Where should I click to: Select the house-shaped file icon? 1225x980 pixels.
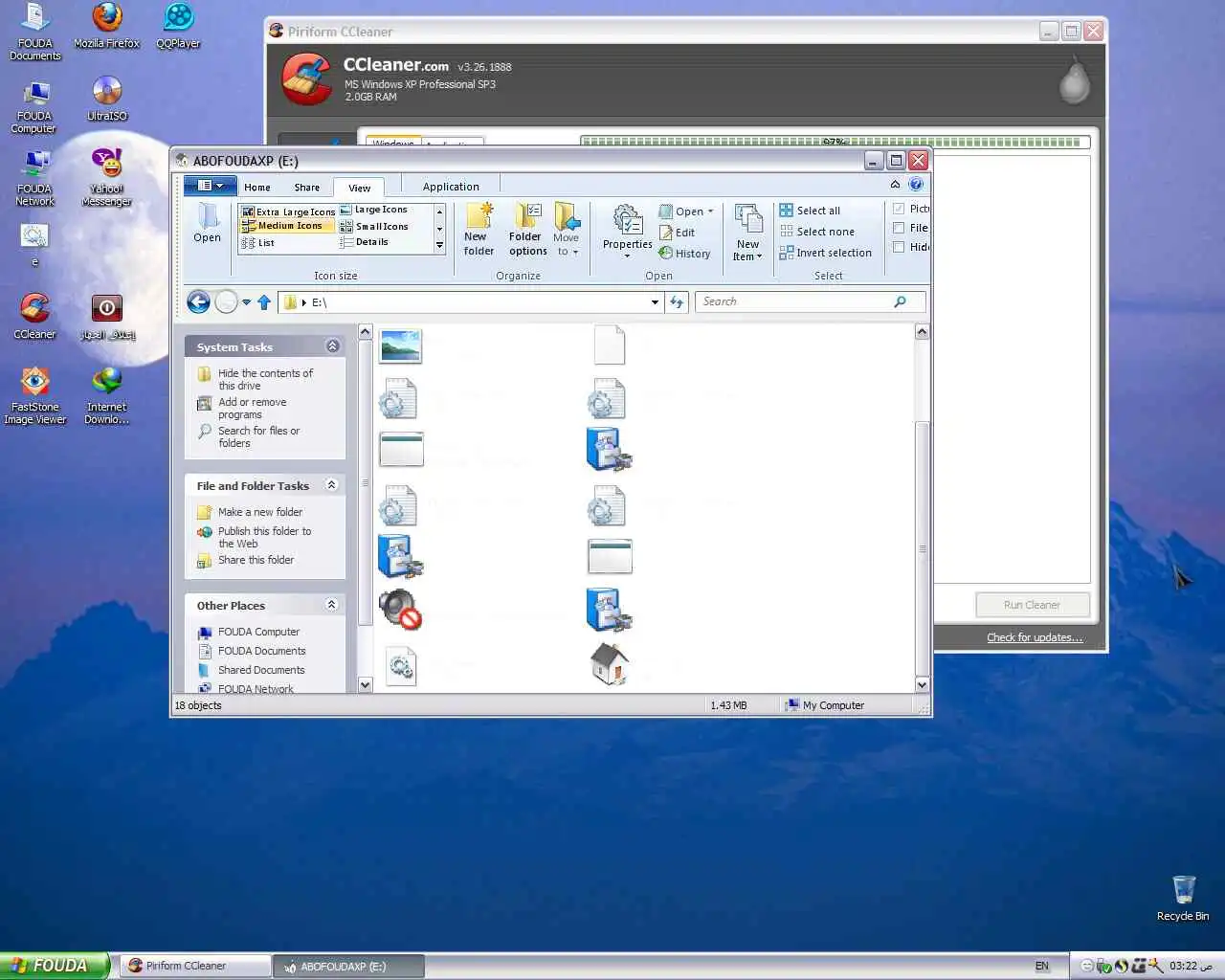(x=610, y=664)
